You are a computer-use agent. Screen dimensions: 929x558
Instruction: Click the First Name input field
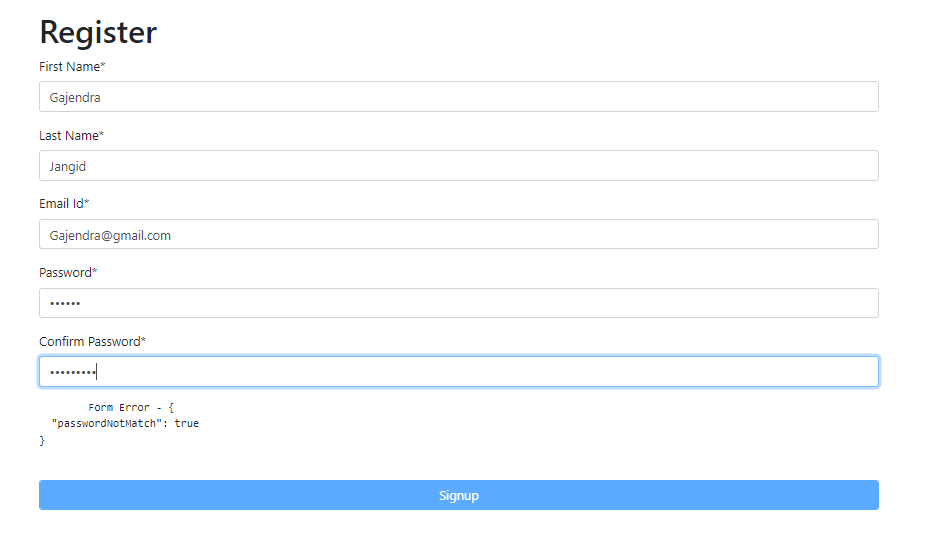click(458, 97)
